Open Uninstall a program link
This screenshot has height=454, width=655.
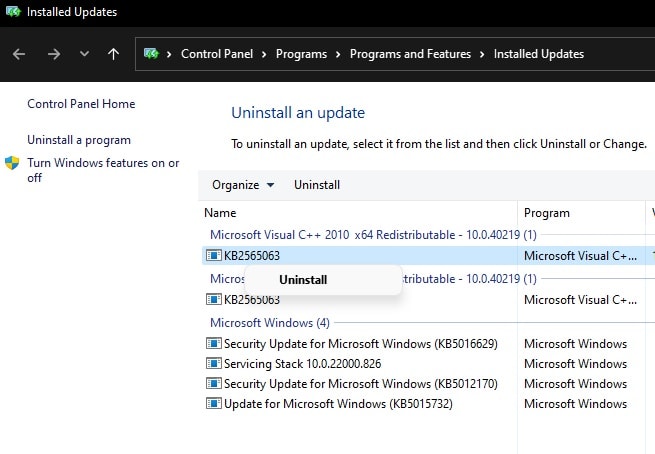coord(79,140)
